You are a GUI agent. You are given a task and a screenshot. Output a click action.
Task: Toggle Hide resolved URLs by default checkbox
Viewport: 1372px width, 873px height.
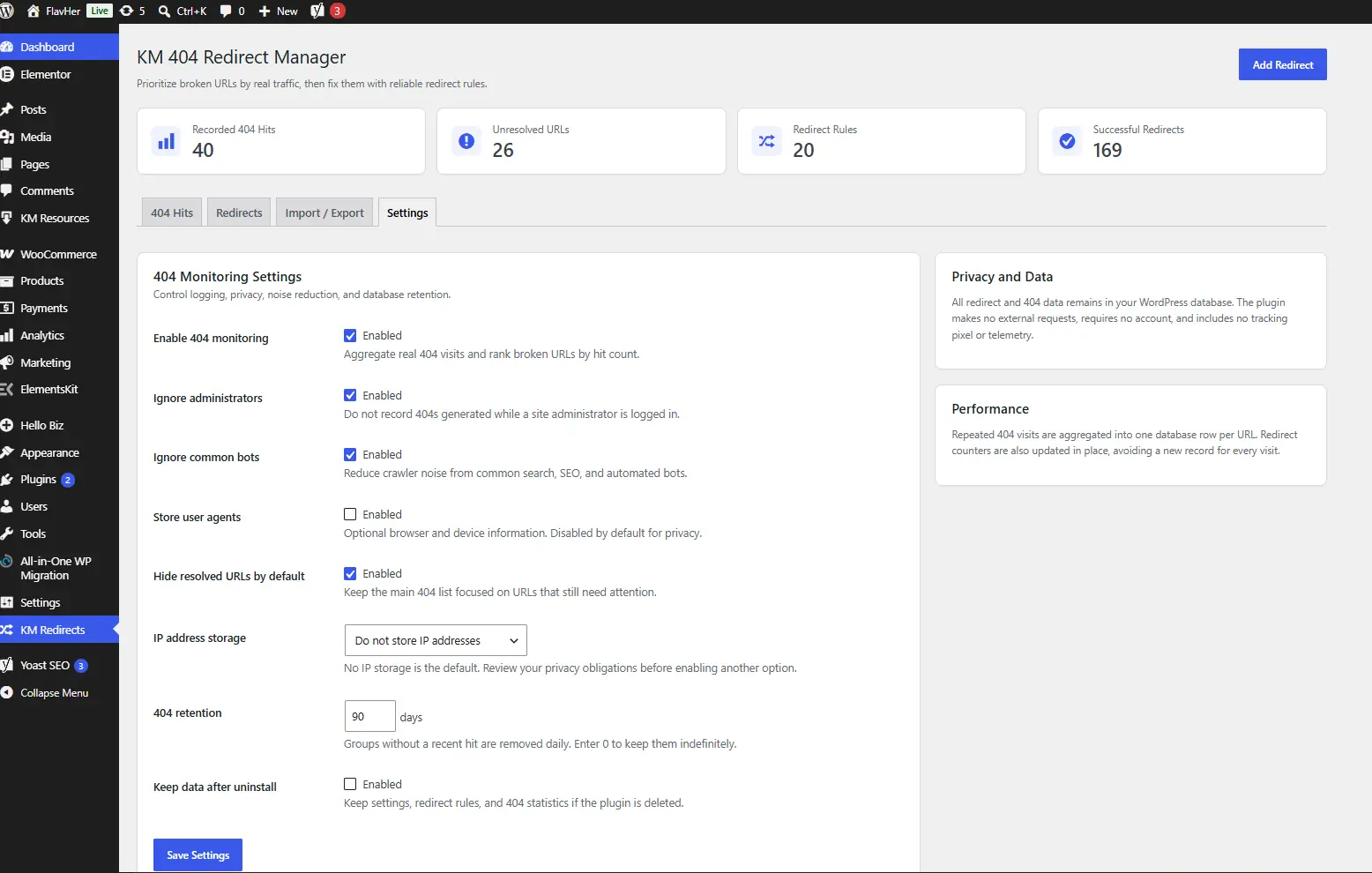point(350,573)
